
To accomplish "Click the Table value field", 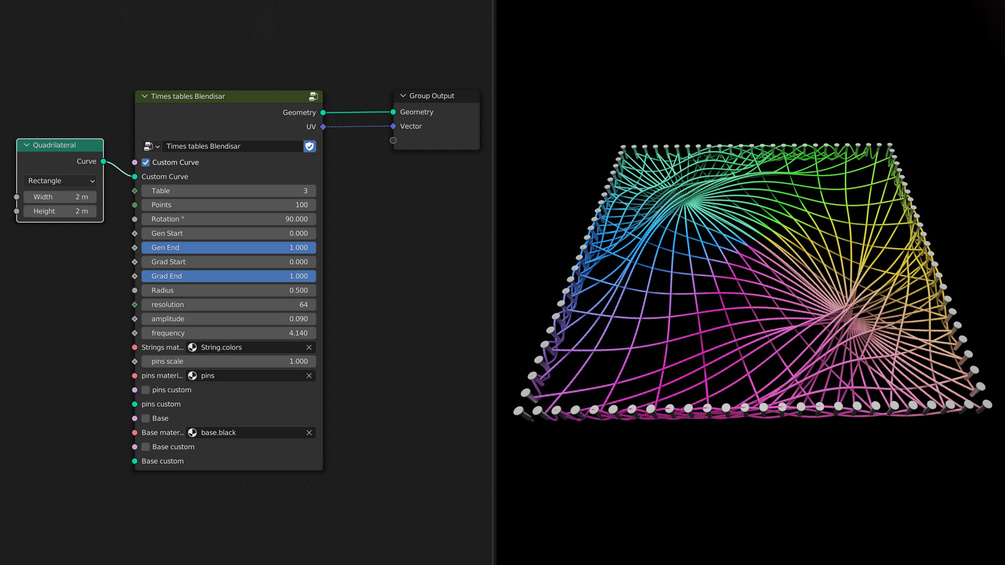I will coord(228,191).
